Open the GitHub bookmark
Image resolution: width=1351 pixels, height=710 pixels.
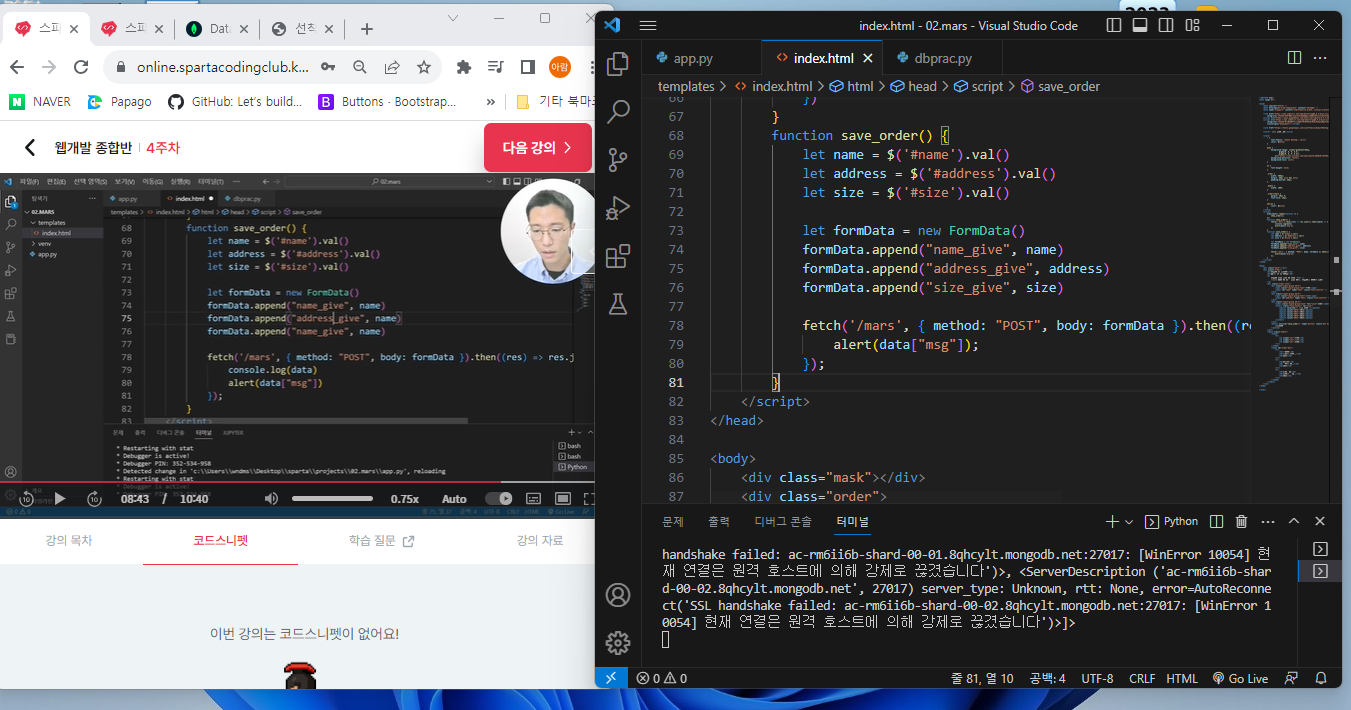[x=235, y=101]
